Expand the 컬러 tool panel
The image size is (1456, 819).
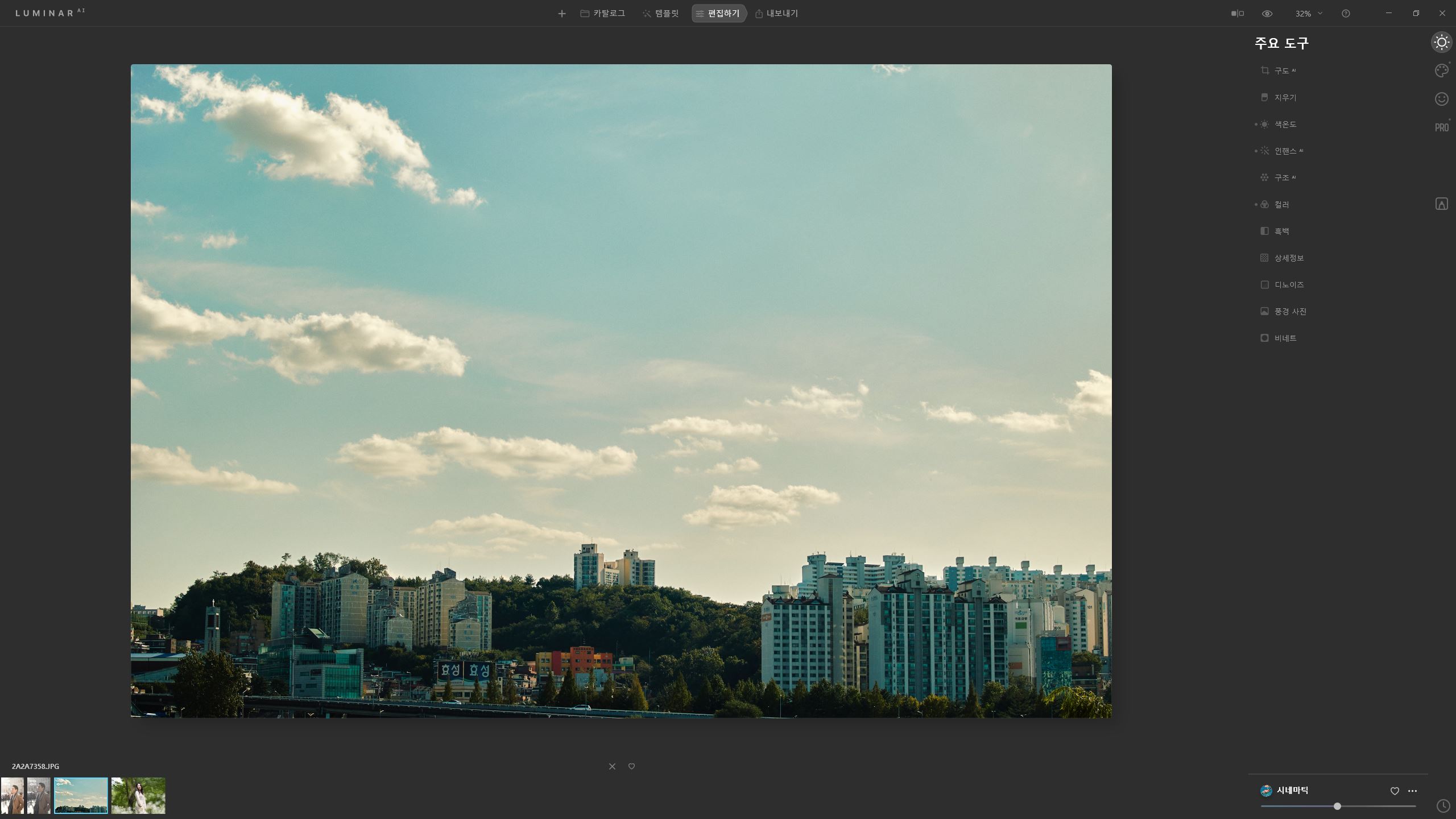1281,204
